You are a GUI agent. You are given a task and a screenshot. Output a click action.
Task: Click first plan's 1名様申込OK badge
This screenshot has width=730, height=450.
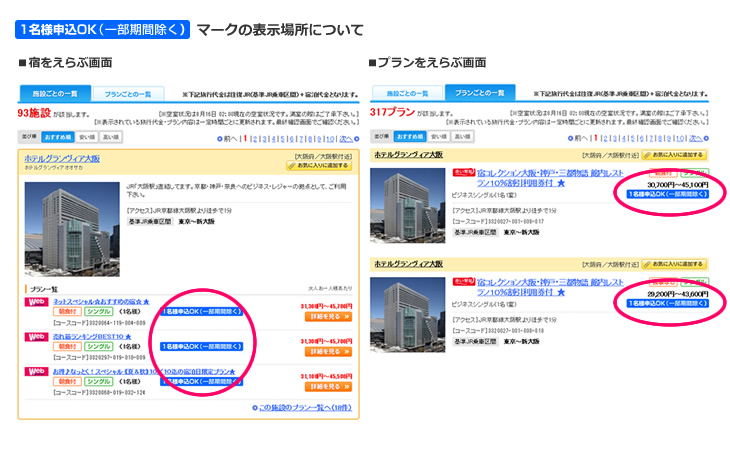(x=201, y=311)
